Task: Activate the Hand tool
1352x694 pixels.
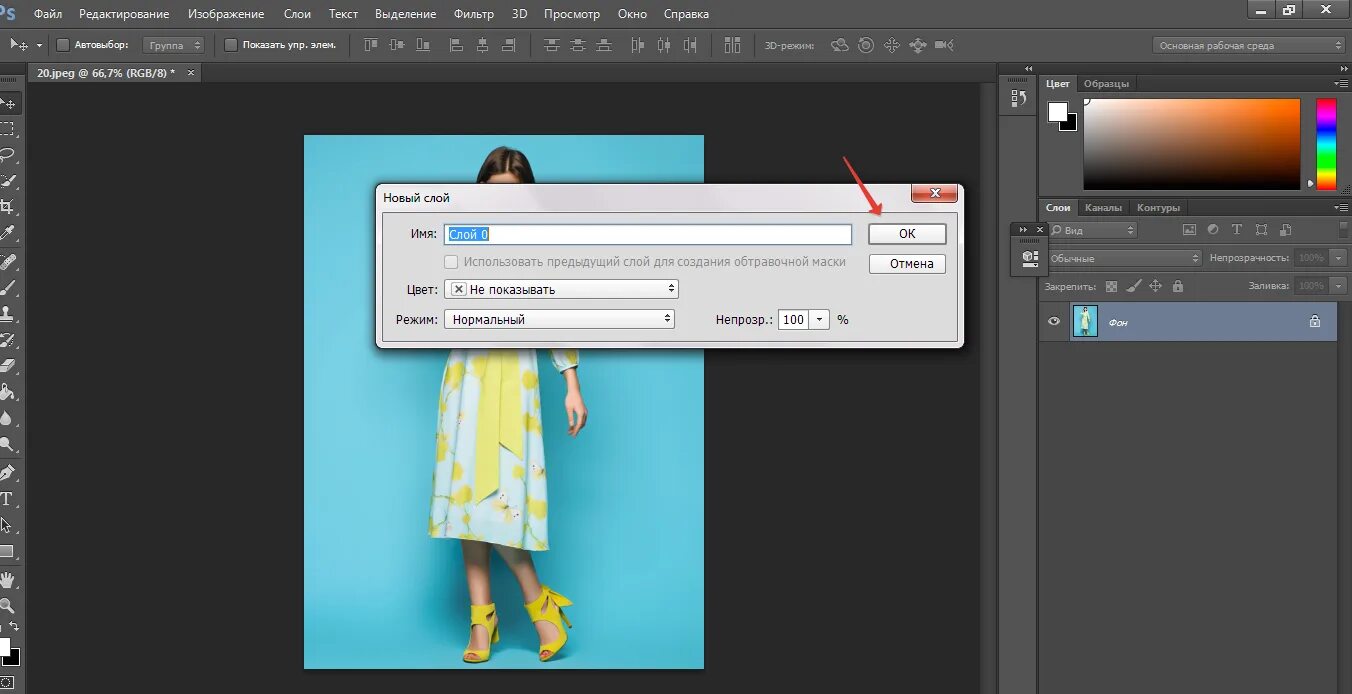Action: point(7,579)
